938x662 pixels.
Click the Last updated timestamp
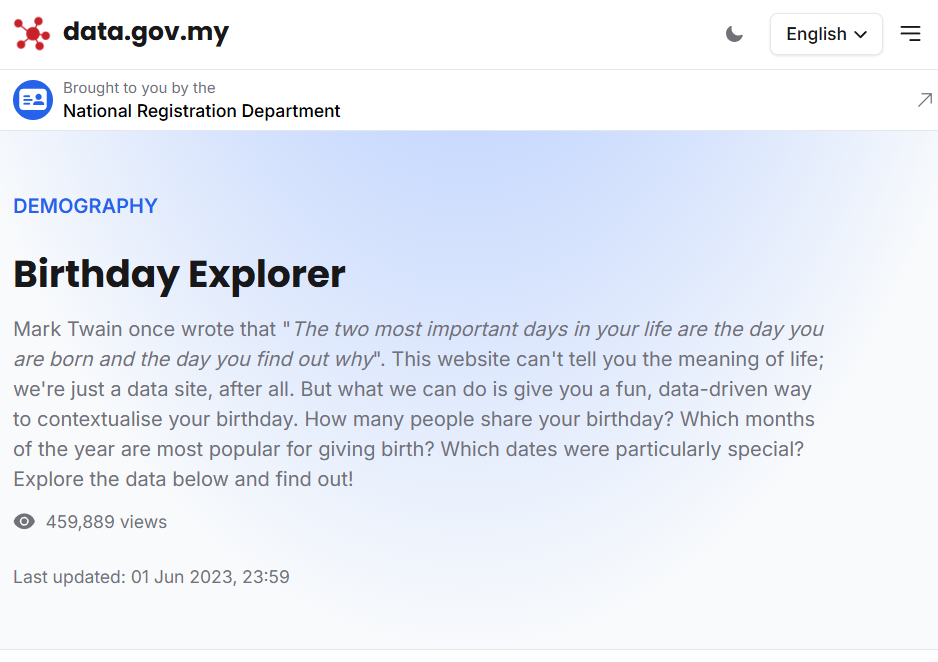click(151, 577)
